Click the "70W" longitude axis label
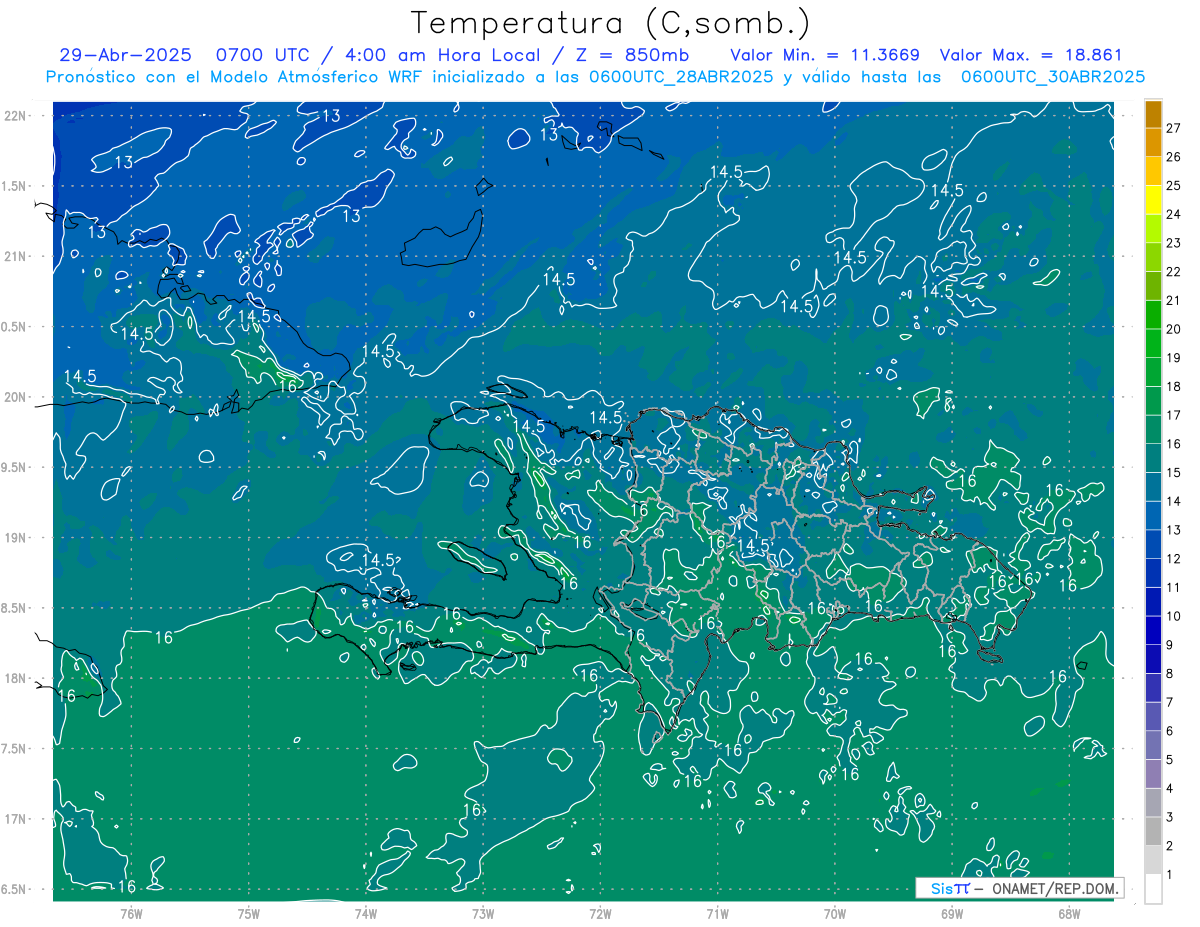The width and height of the screenshot is (1200, 927). 835,913
